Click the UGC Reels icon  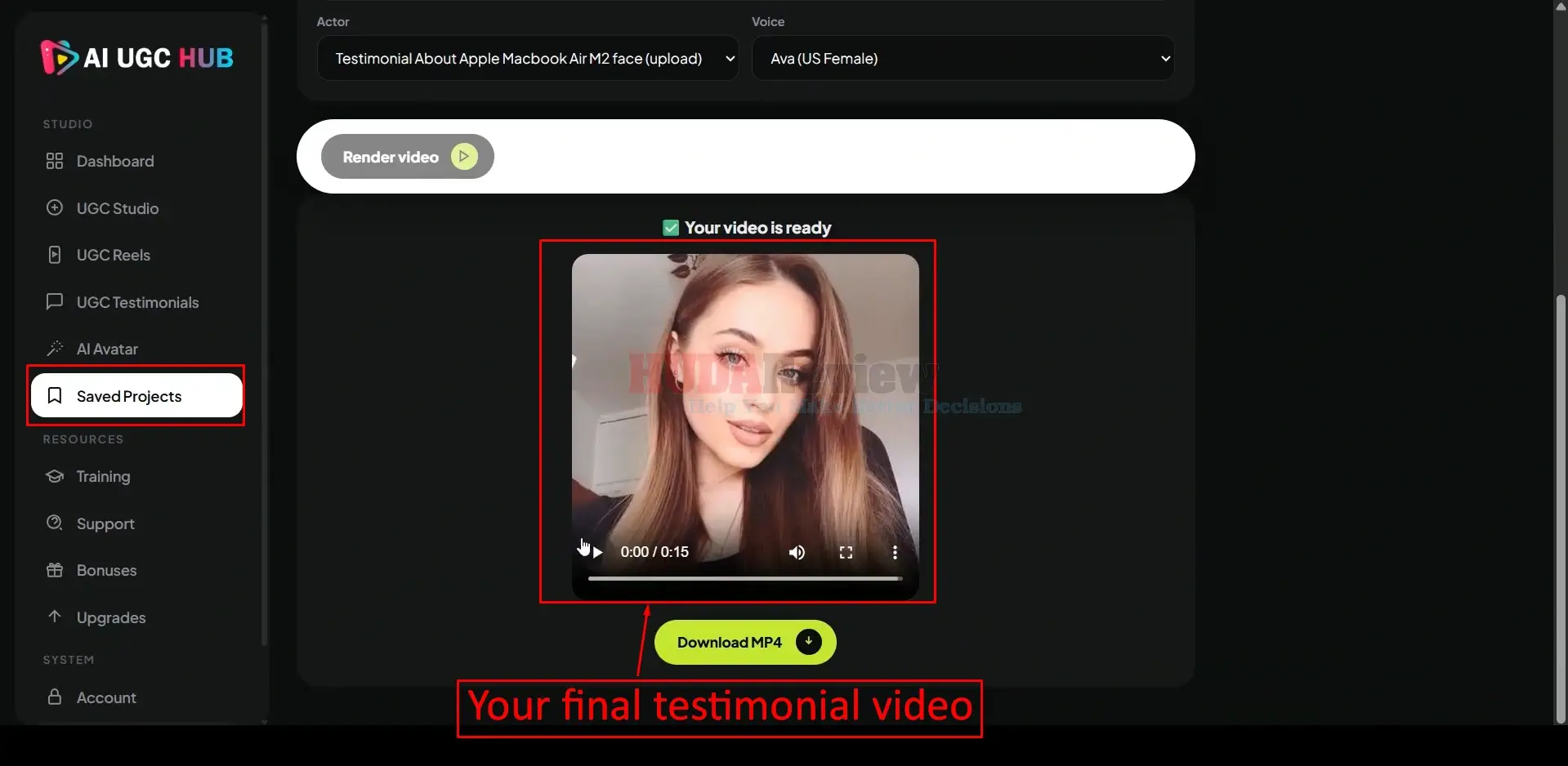[x=55, y=255]
